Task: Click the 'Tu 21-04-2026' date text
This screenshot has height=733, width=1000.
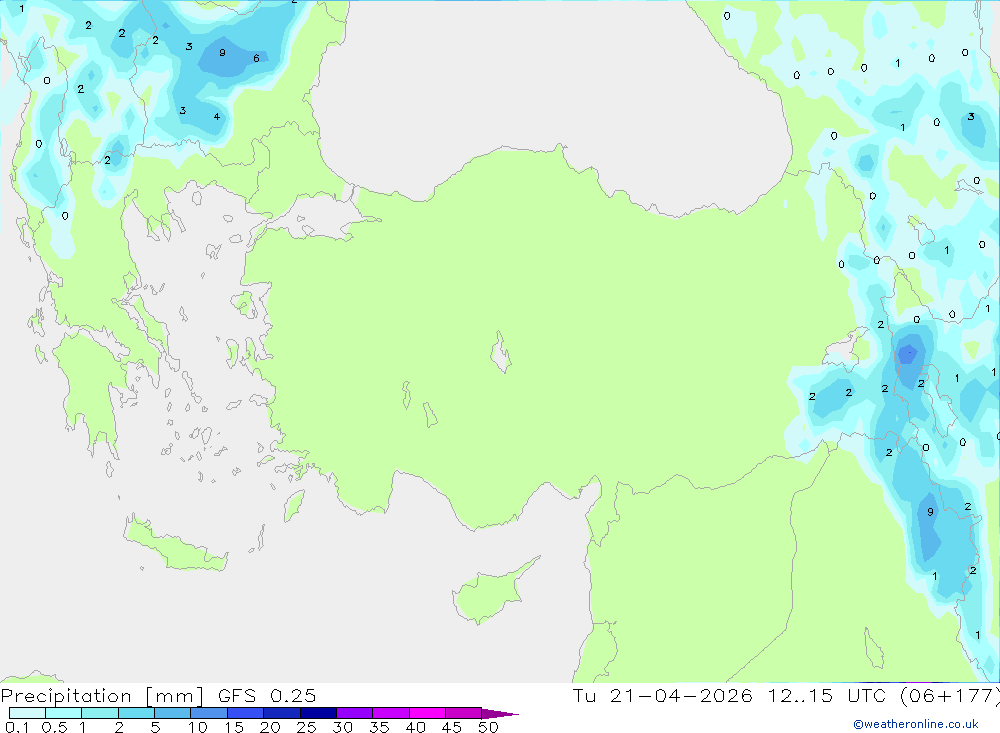Action: pos(662,695)
